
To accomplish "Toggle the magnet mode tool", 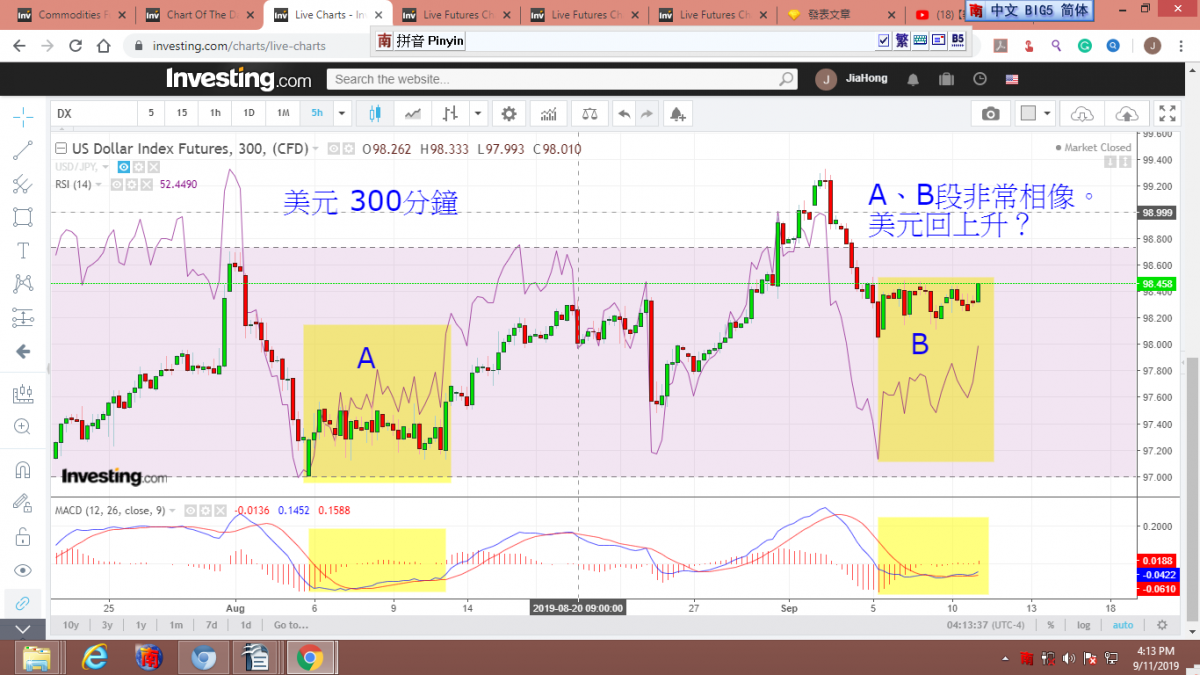I will (x=23, y=469).
